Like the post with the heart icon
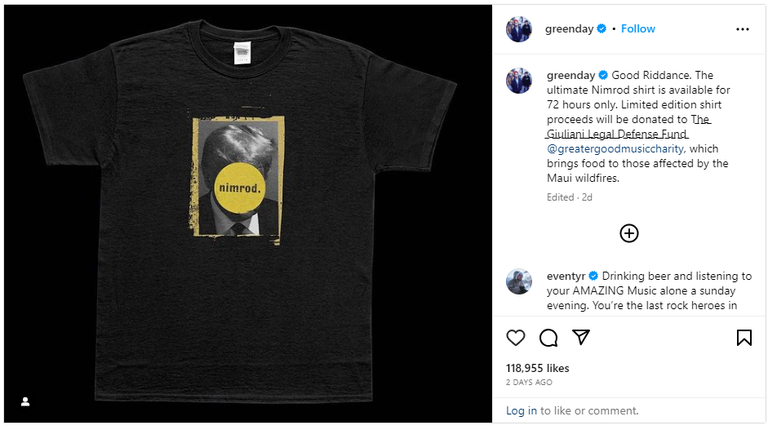Image resolution: width=768 pixels, height=429 pixels. pyautogui.click(x=515, y=337)
